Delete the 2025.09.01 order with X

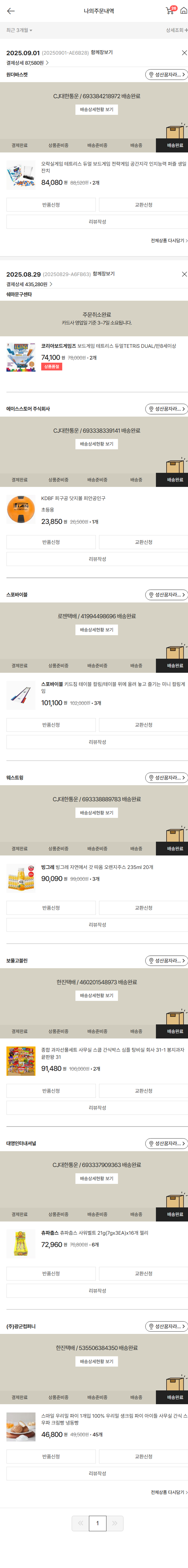[184, 53]
